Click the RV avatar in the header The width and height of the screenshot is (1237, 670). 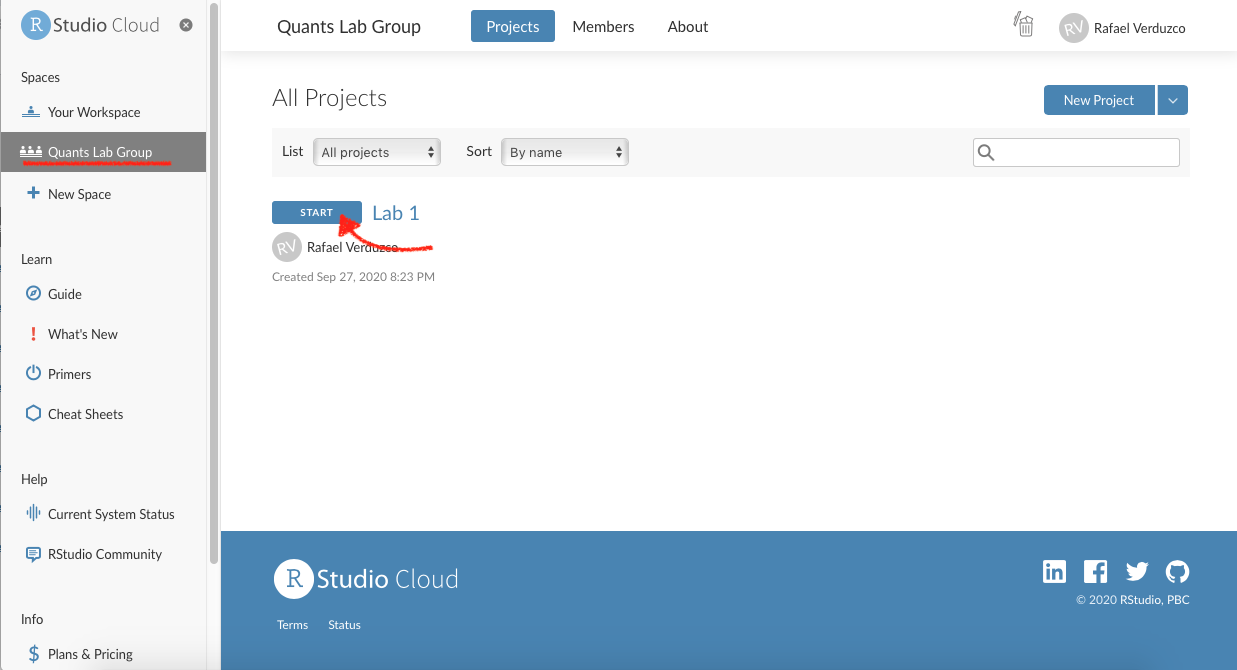tap(1073, 28)
